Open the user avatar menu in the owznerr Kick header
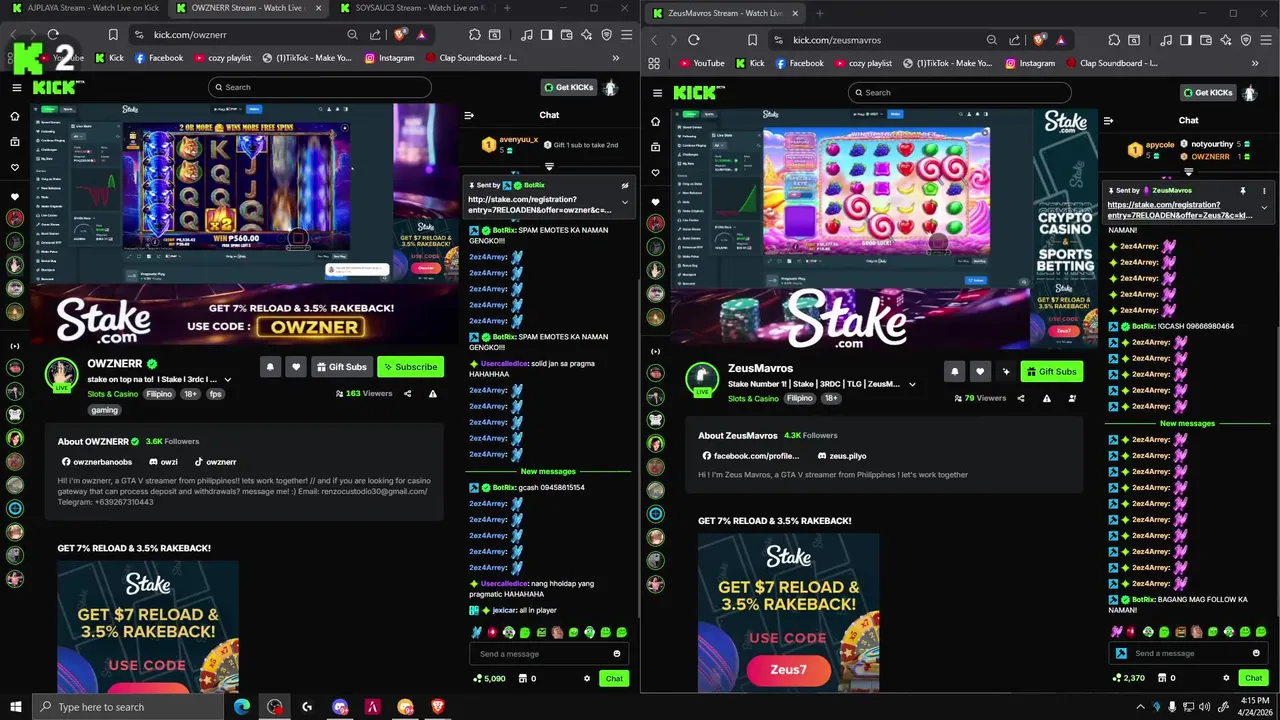The width and height of the screenshot is (1280, 720). point(610,87)
